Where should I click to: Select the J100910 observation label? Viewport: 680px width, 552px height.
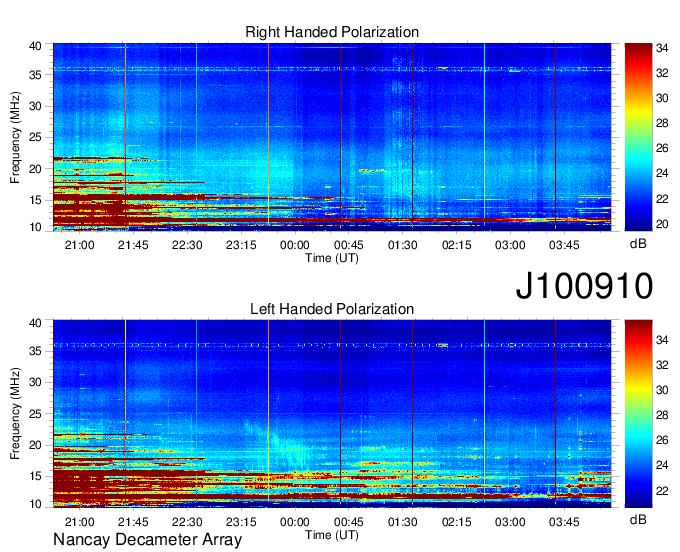[584, 286]
